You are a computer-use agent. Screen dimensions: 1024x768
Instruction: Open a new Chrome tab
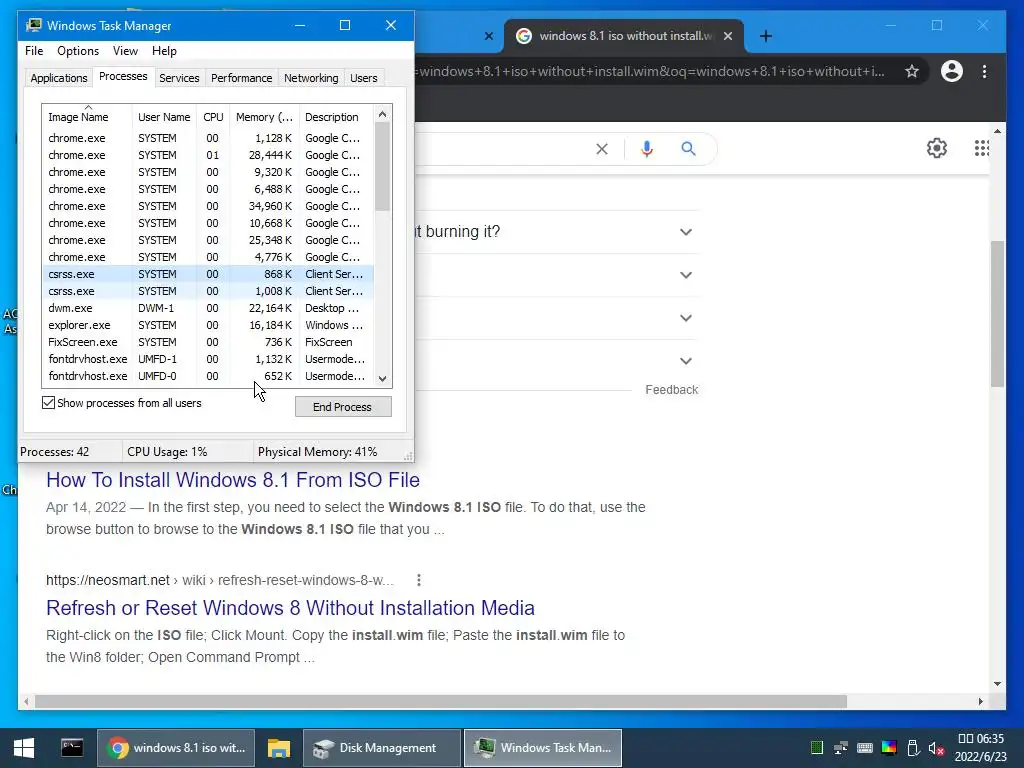coord(766,37)
